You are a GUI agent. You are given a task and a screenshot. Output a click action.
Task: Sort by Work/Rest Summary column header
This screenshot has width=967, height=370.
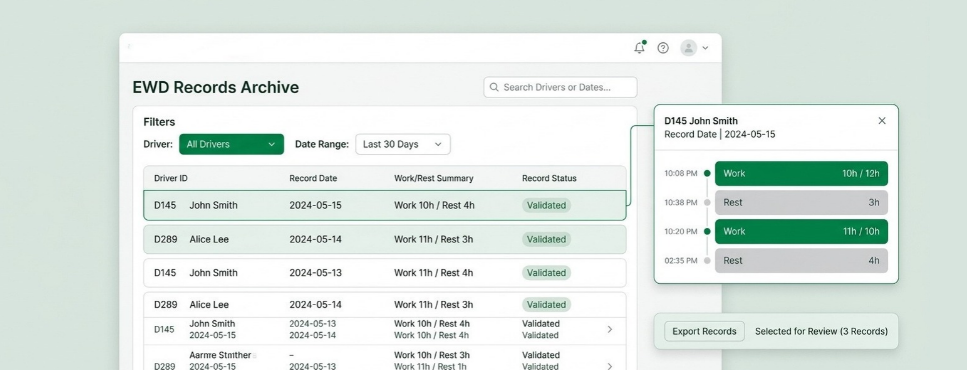coord(434,178)
